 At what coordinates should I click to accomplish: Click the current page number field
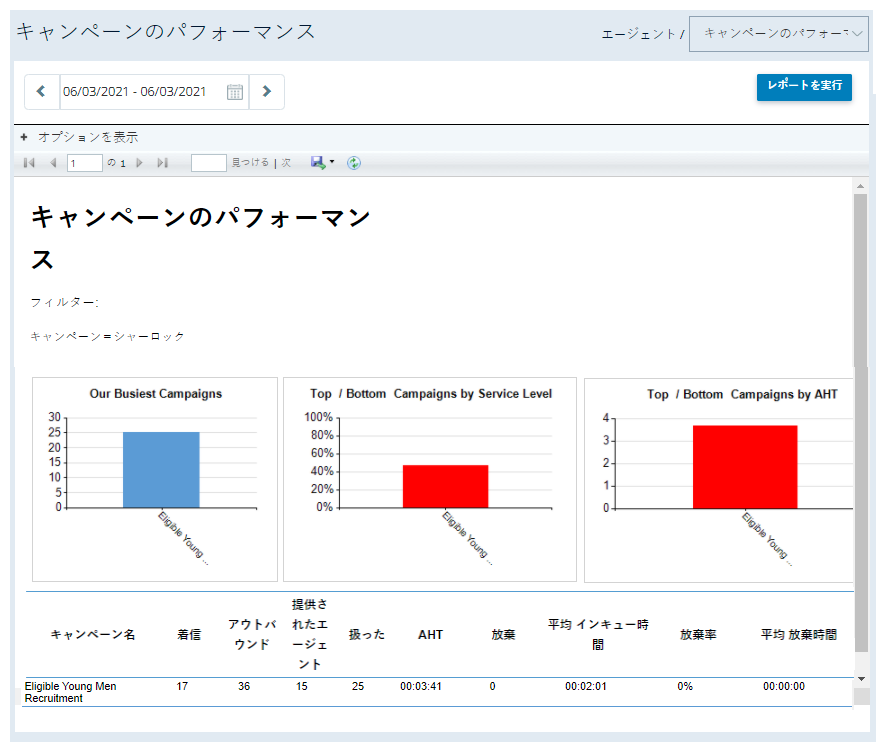coord(85,163)
